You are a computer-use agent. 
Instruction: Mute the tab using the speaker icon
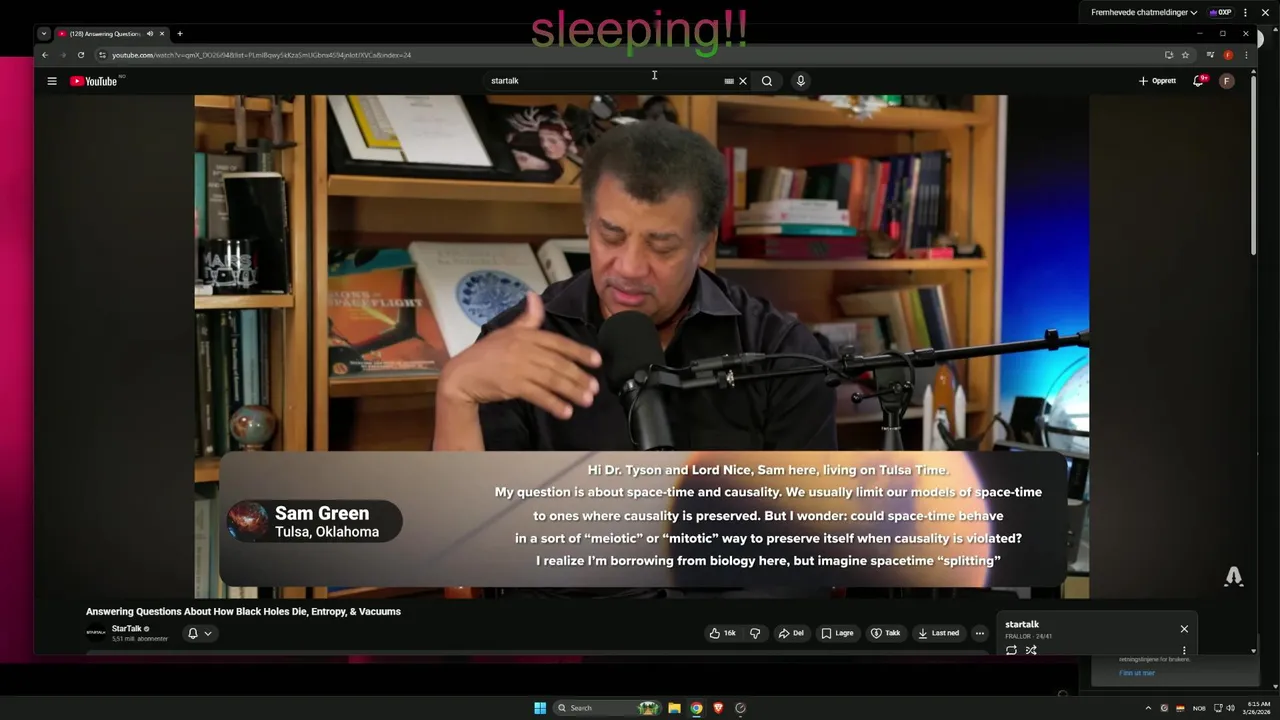click(150, 34)
